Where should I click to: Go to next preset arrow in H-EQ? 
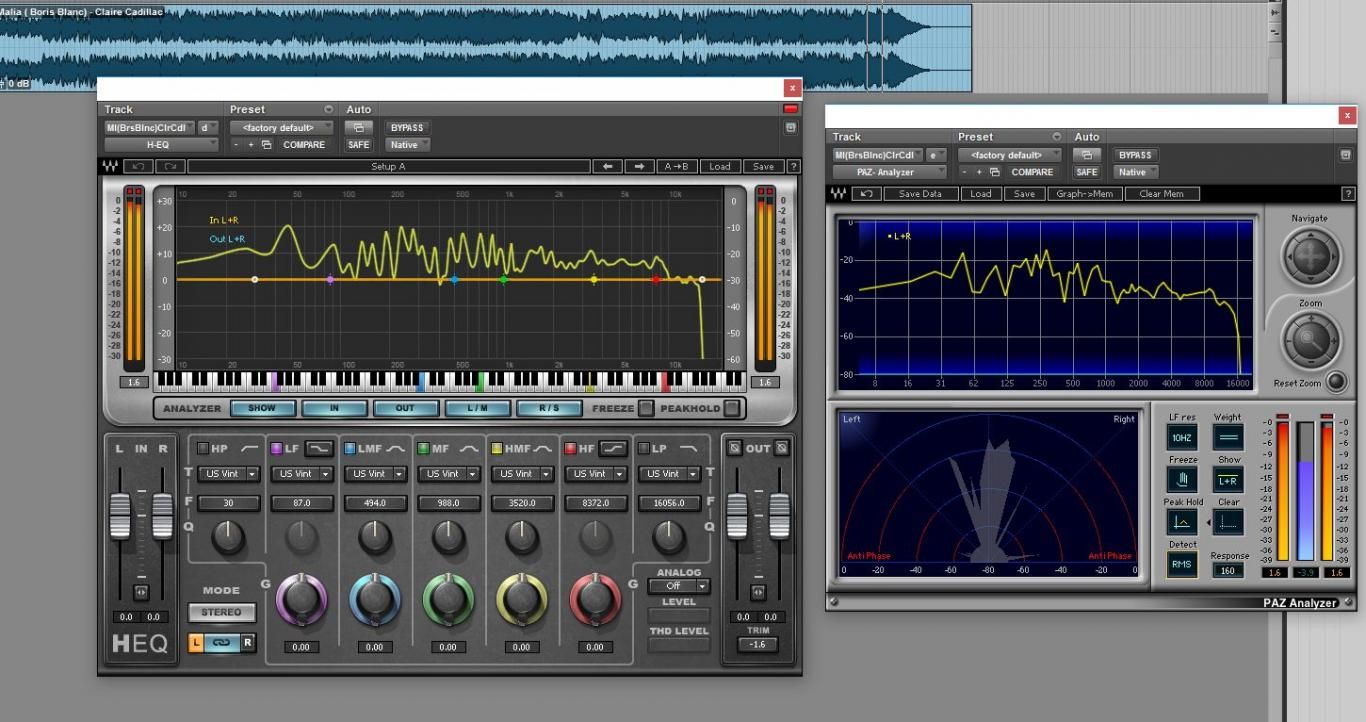[x=640, y=167]
